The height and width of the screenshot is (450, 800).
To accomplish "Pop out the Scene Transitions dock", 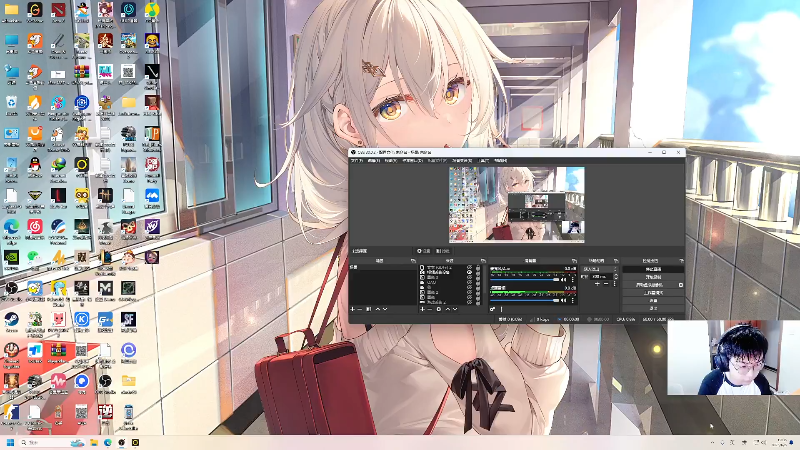I will tap(616, 261).
